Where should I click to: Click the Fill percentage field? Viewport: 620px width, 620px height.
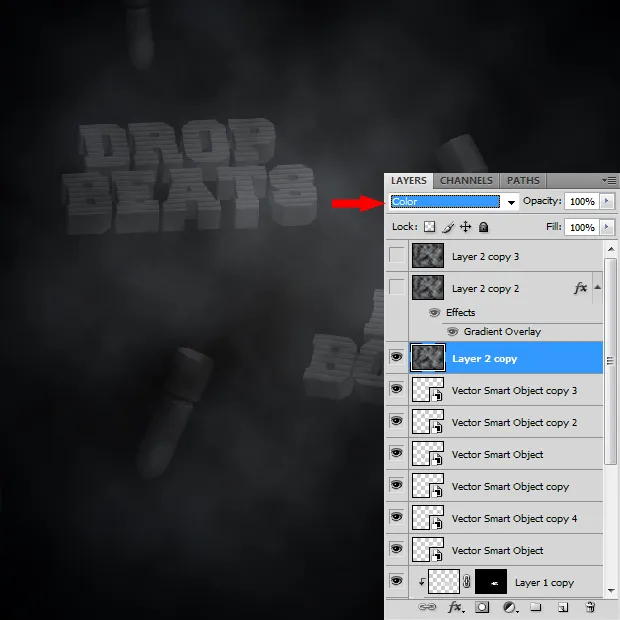pos(581,228)
